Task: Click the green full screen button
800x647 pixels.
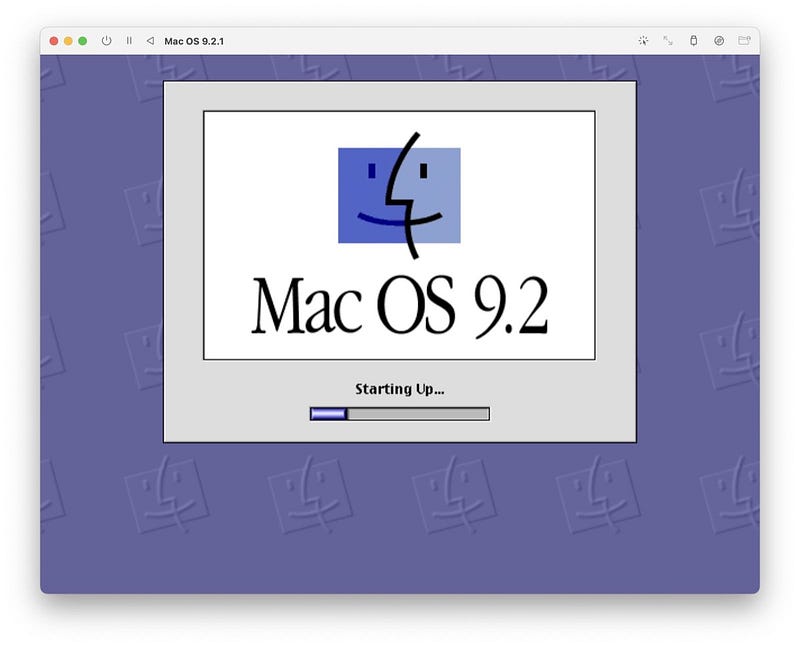Action: (x=83, y=41)
